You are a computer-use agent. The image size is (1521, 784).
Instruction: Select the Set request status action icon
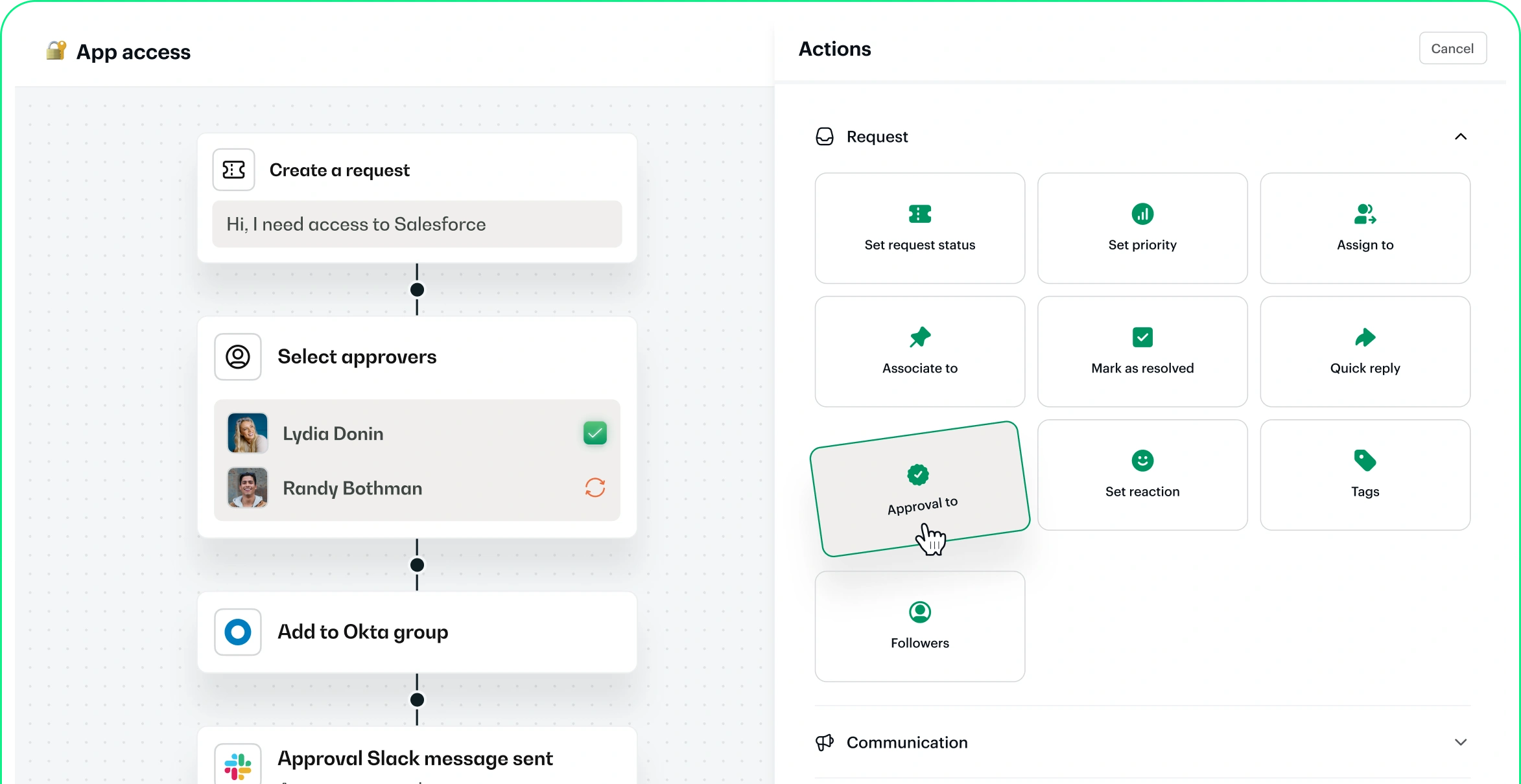919,214
